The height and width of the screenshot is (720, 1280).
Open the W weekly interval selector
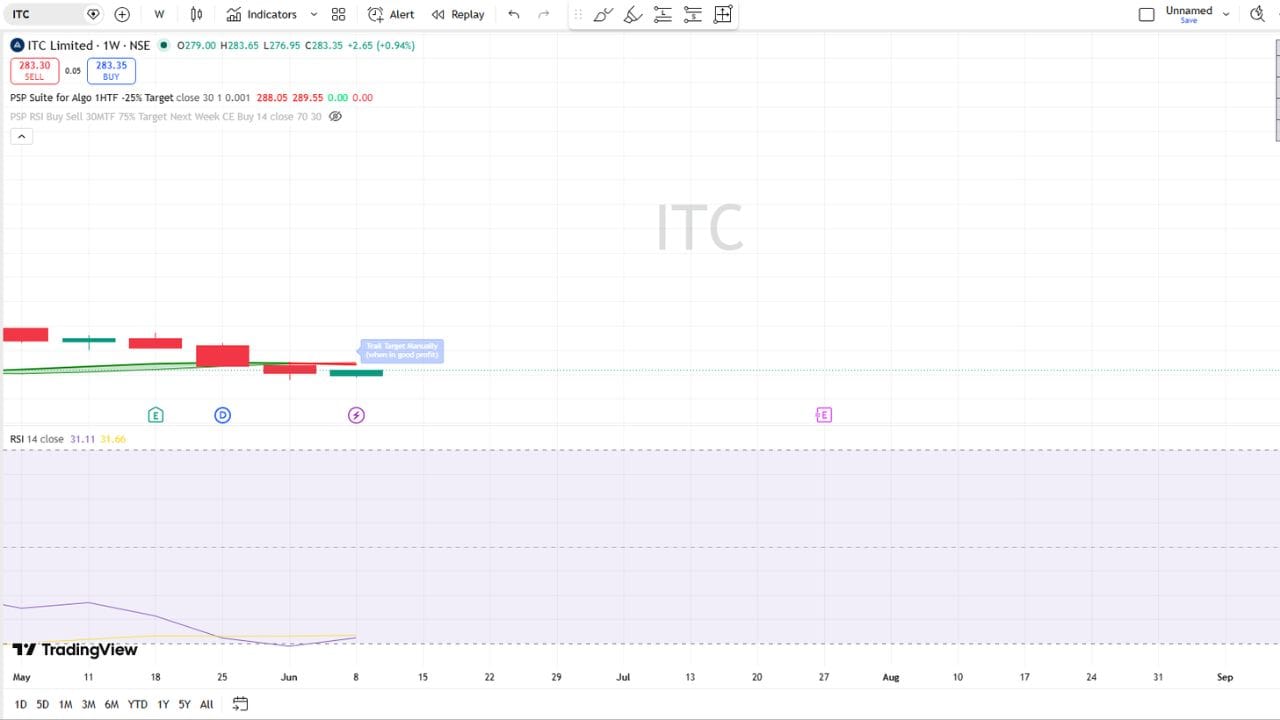[x=159, y=14]
